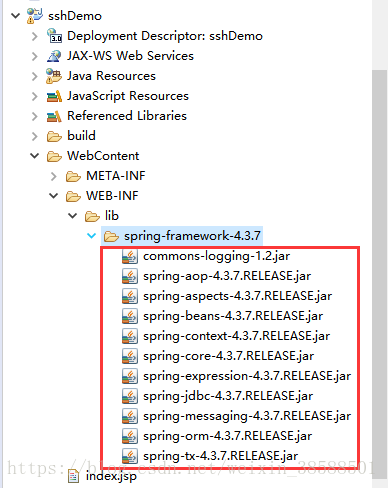Screen dimensions: 388x488
Task: Click the spring-core jar file icon
Action: pyautogui.click(x=130, y=356)
